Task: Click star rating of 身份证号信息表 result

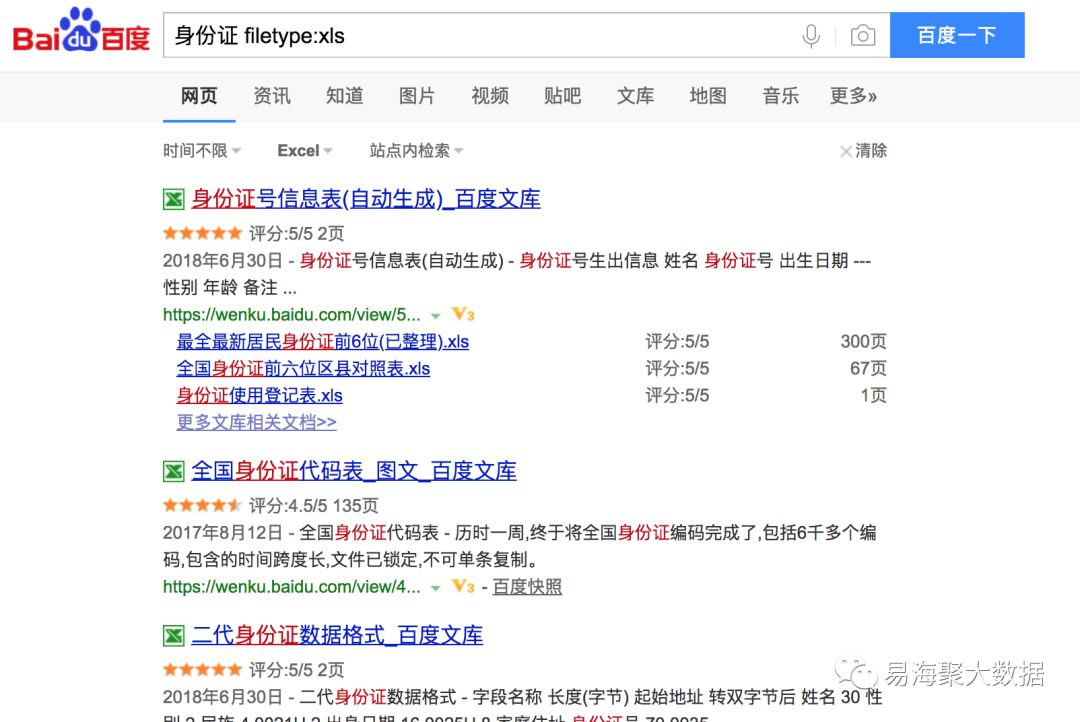Action: coord(202,233)
